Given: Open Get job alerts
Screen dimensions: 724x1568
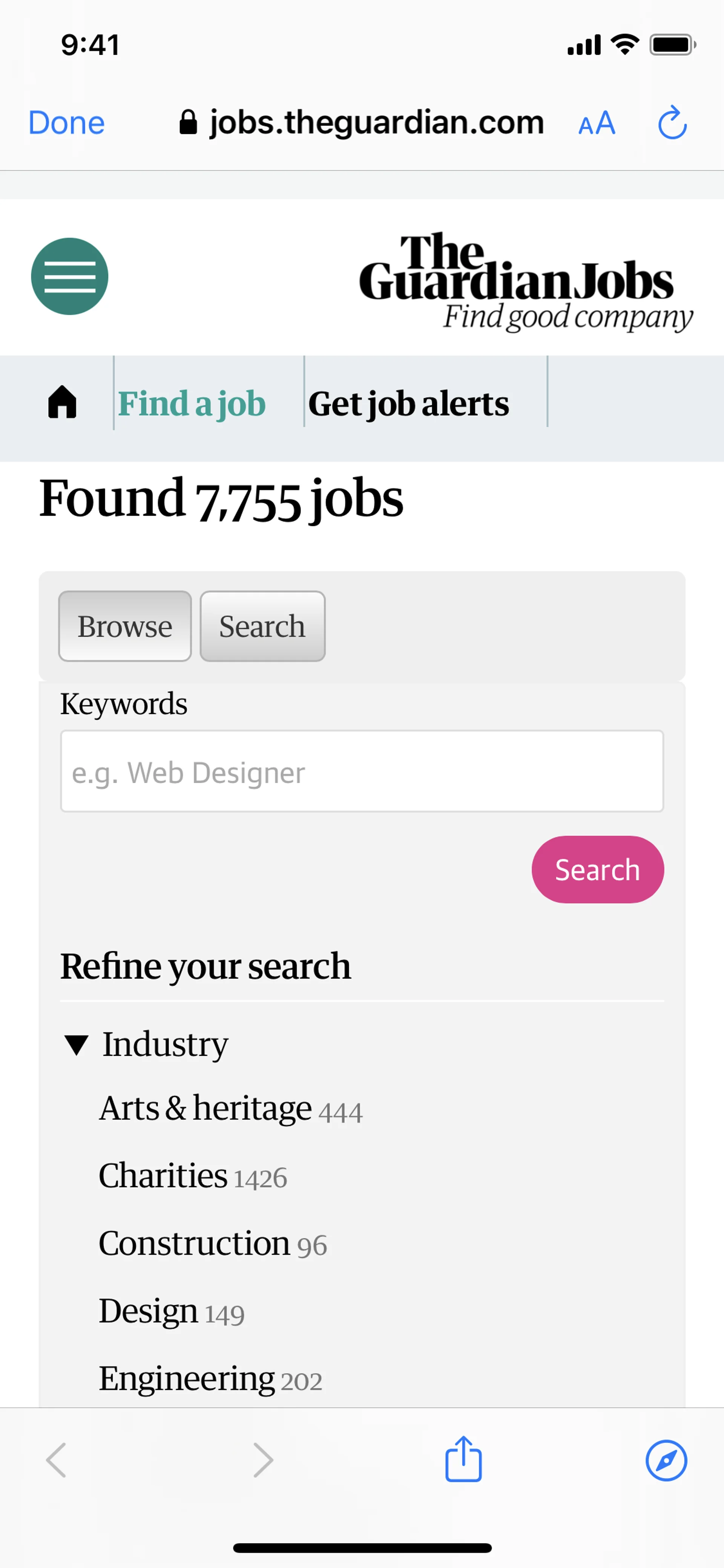Looking at the screenshot, I should [408, 404].
